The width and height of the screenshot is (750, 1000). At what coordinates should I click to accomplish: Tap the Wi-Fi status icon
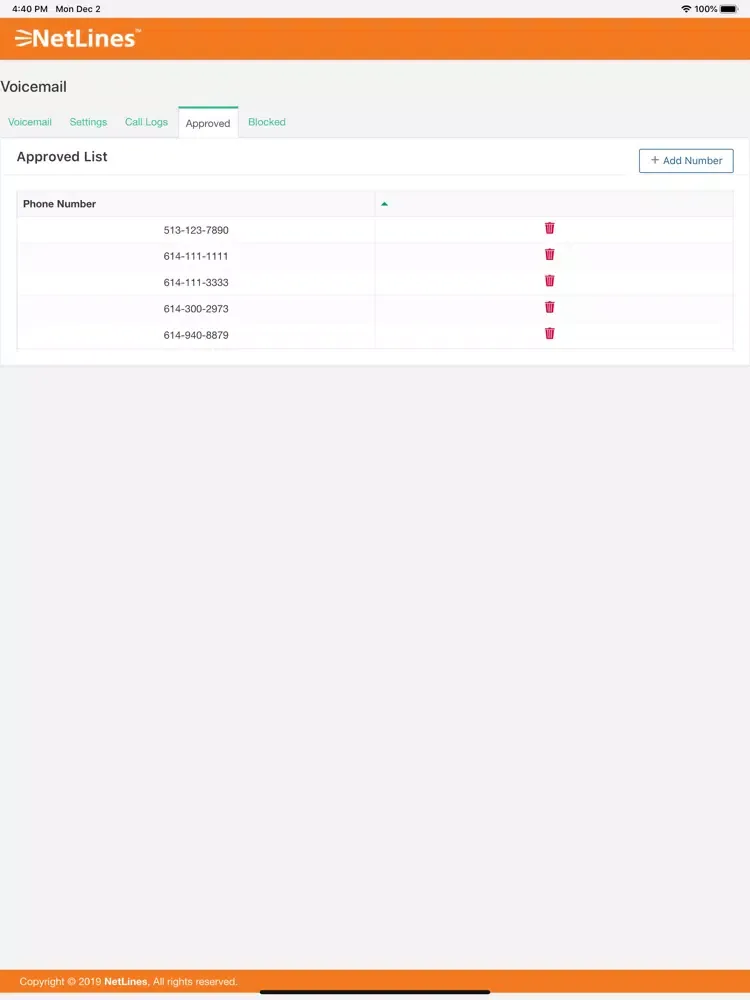pos(686,9)
